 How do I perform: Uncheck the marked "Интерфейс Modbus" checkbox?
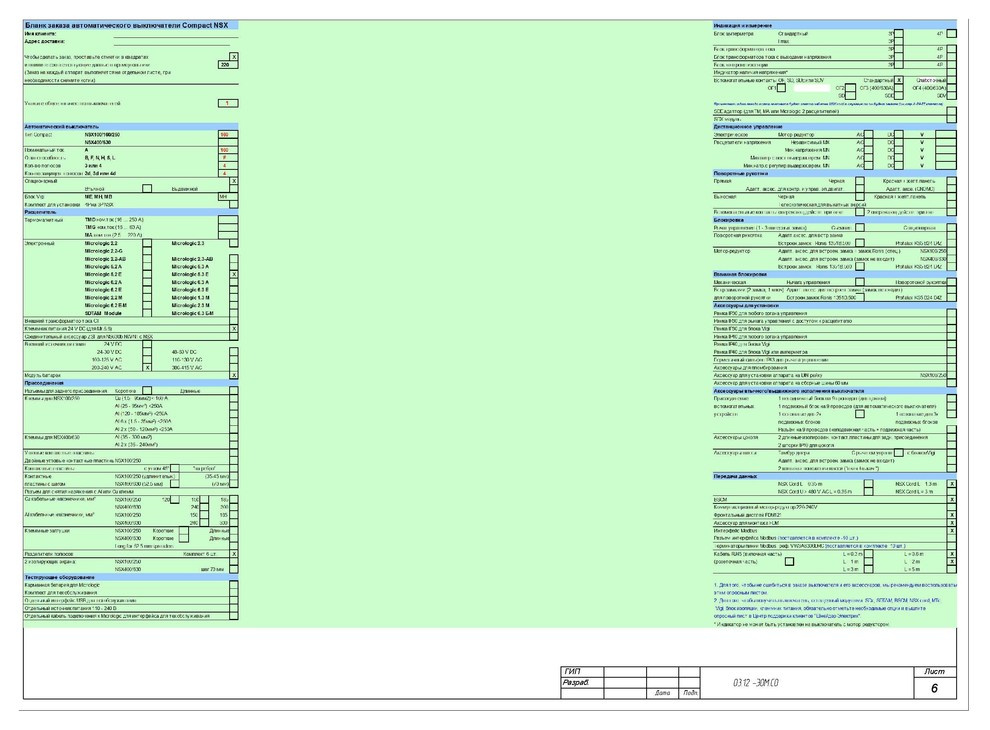[951, 530]
